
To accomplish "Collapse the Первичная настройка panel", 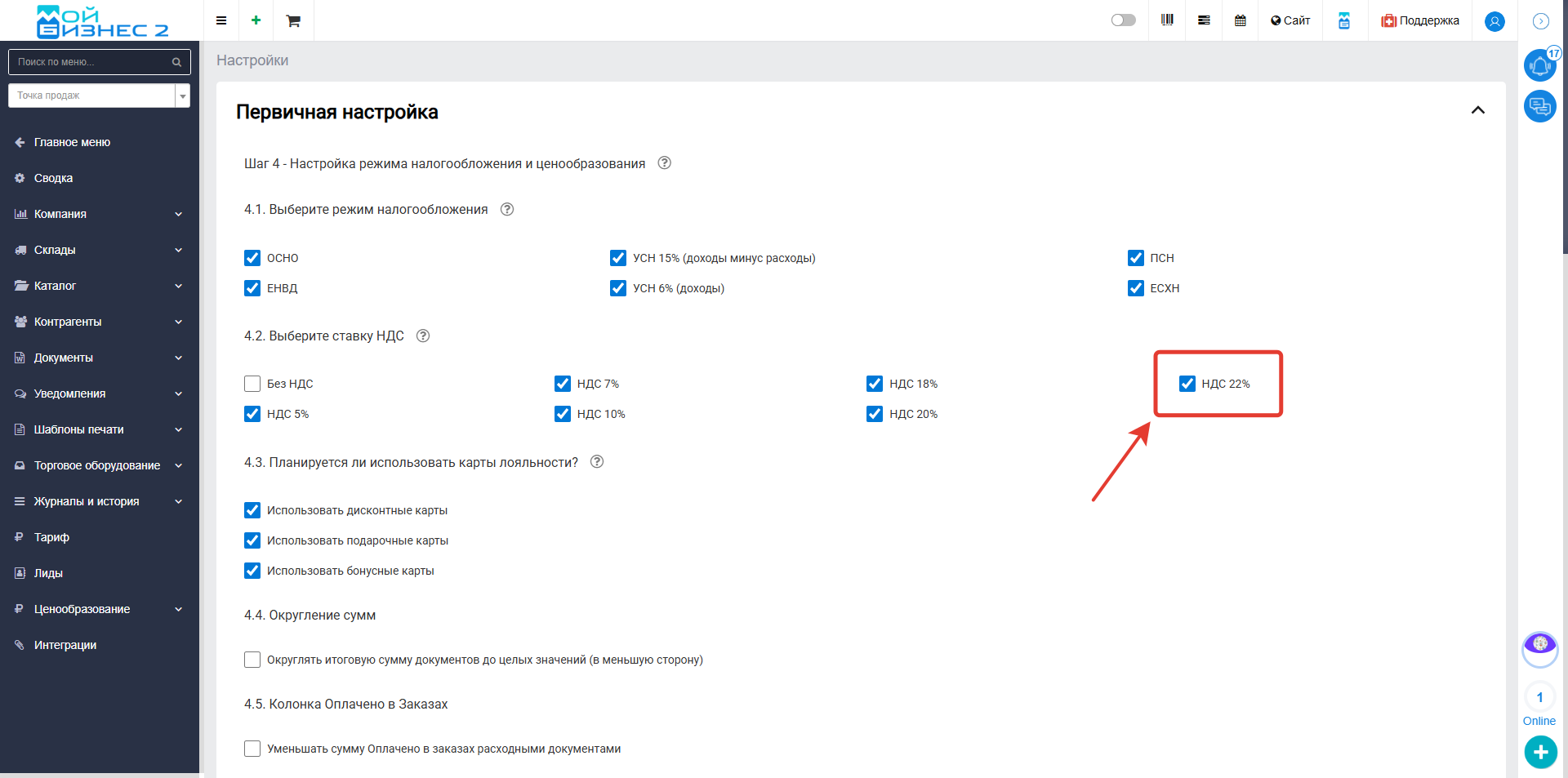I will 1477,111.
